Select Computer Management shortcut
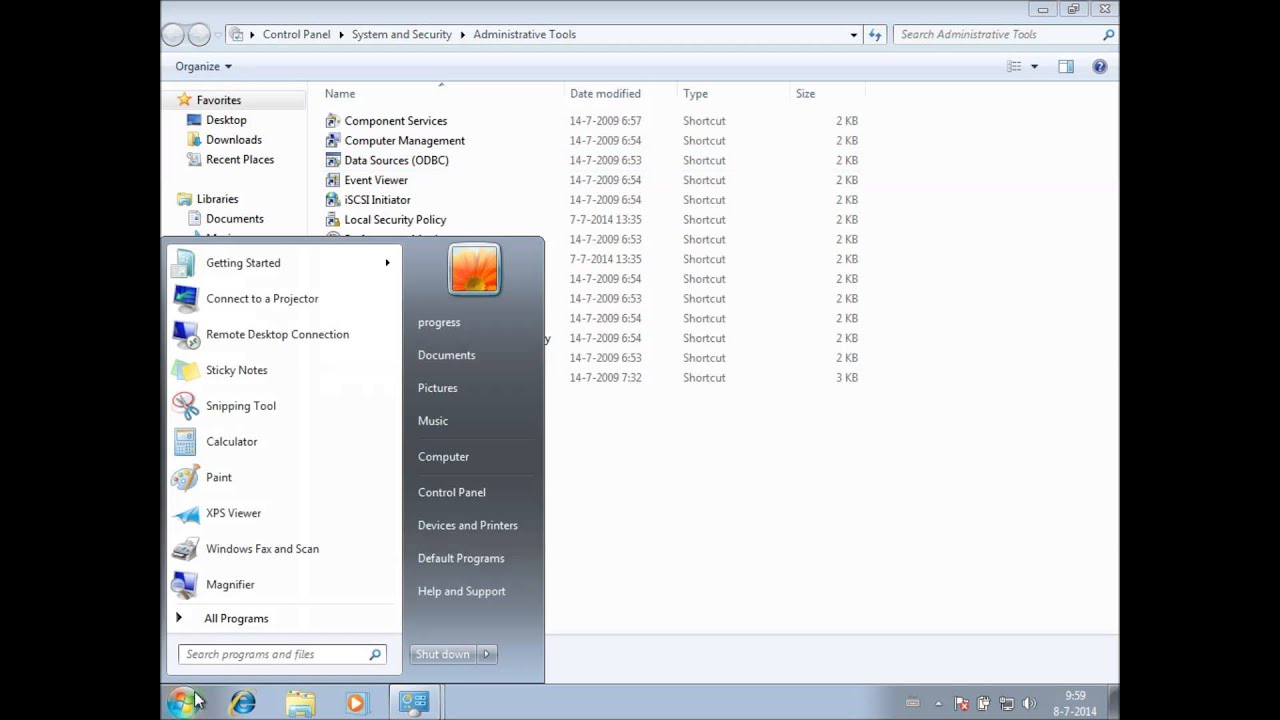1280x720 pixels. coord(395,141)
